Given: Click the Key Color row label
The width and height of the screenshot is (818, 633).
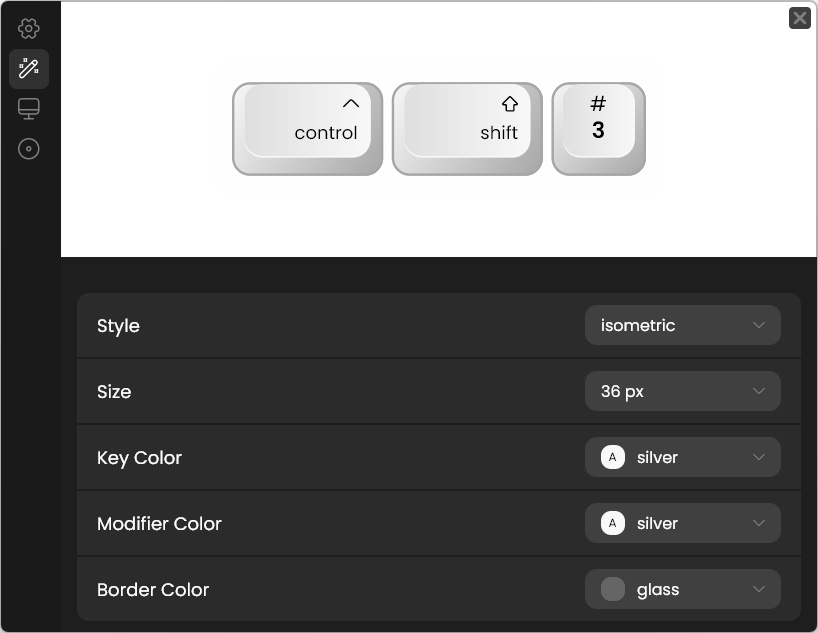Looking at the screenshot, I should (139, 457).
